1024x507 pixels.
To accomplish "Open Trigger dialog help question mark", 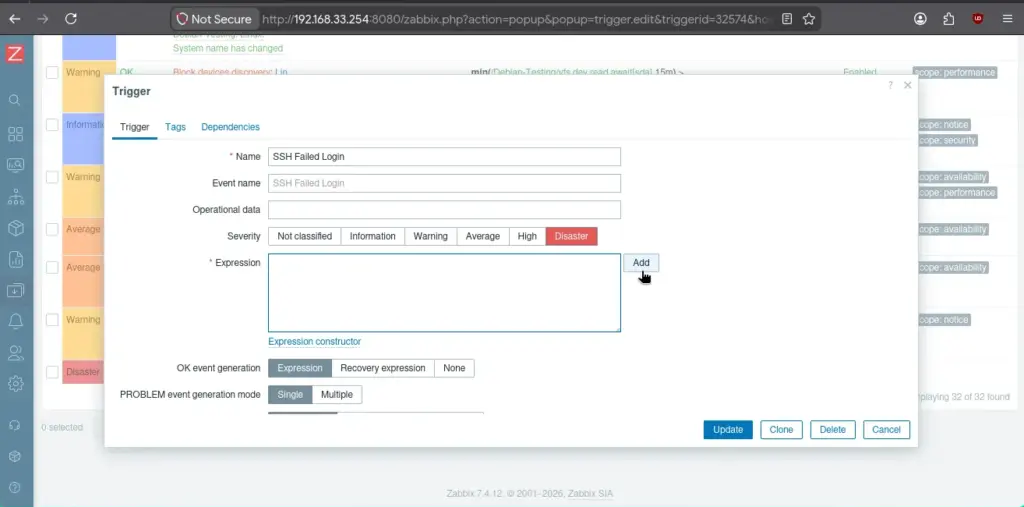I will tap(890, 85).
